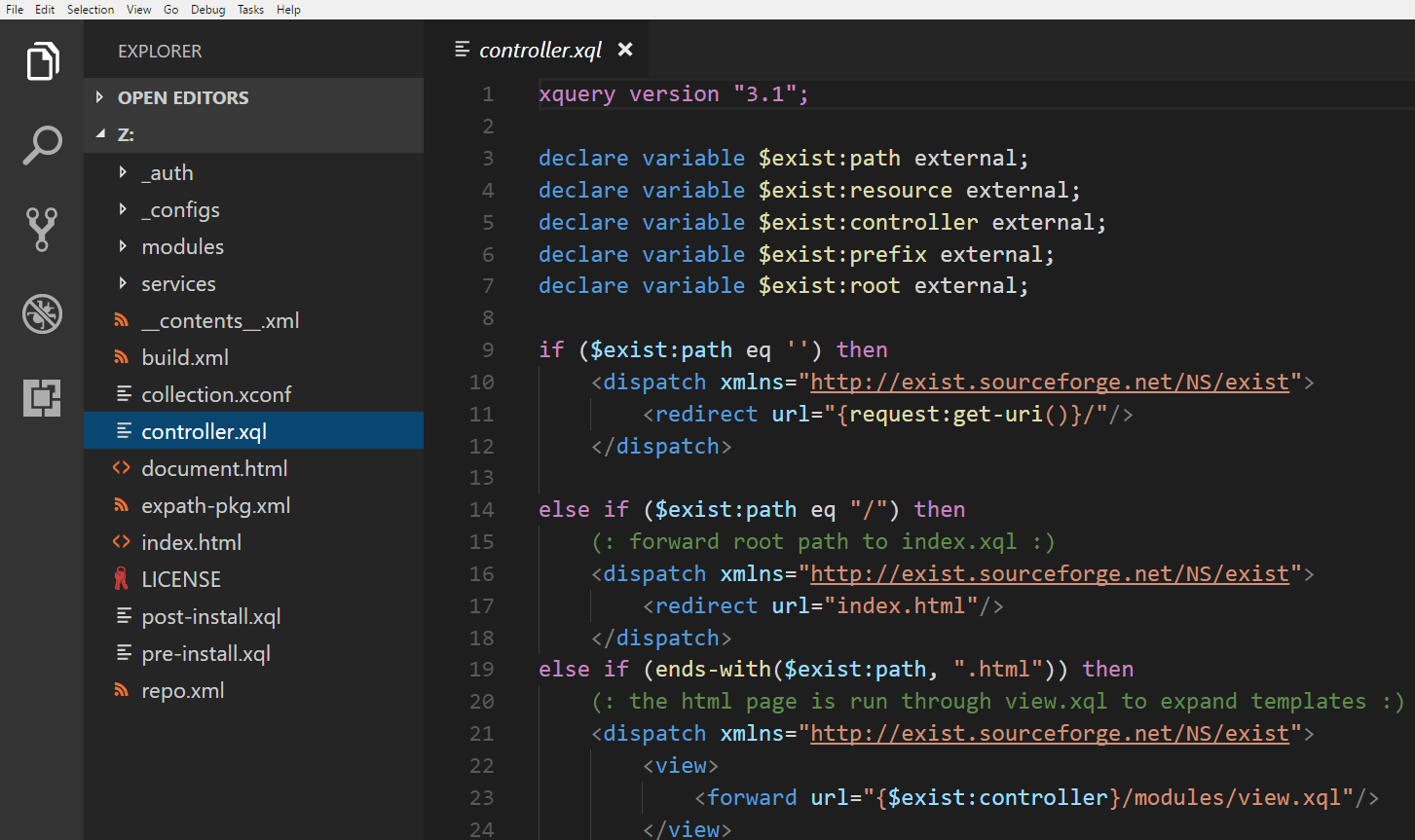Click the file icon on controller.xql tab

(x=463, y=50)
